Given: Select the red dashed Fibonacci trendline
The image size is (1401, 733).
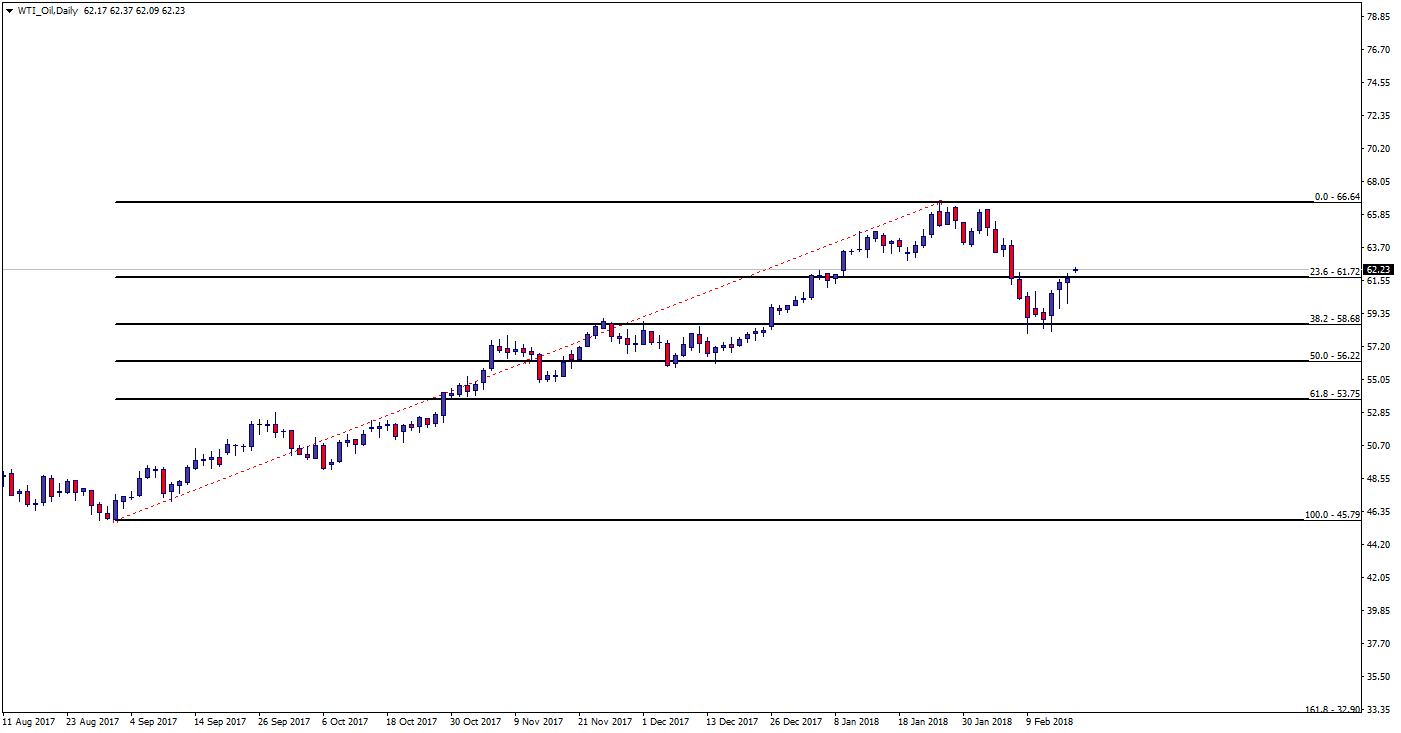Looking at the screenshot, I should pyautogui.click(x=528, y=361).
